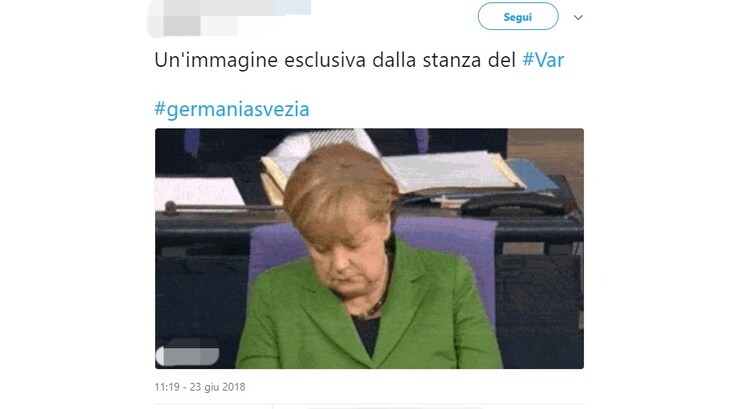Click the dark desk panel right of the chair
The height and width of the screenshot is (409, 736).
point(540,301)
